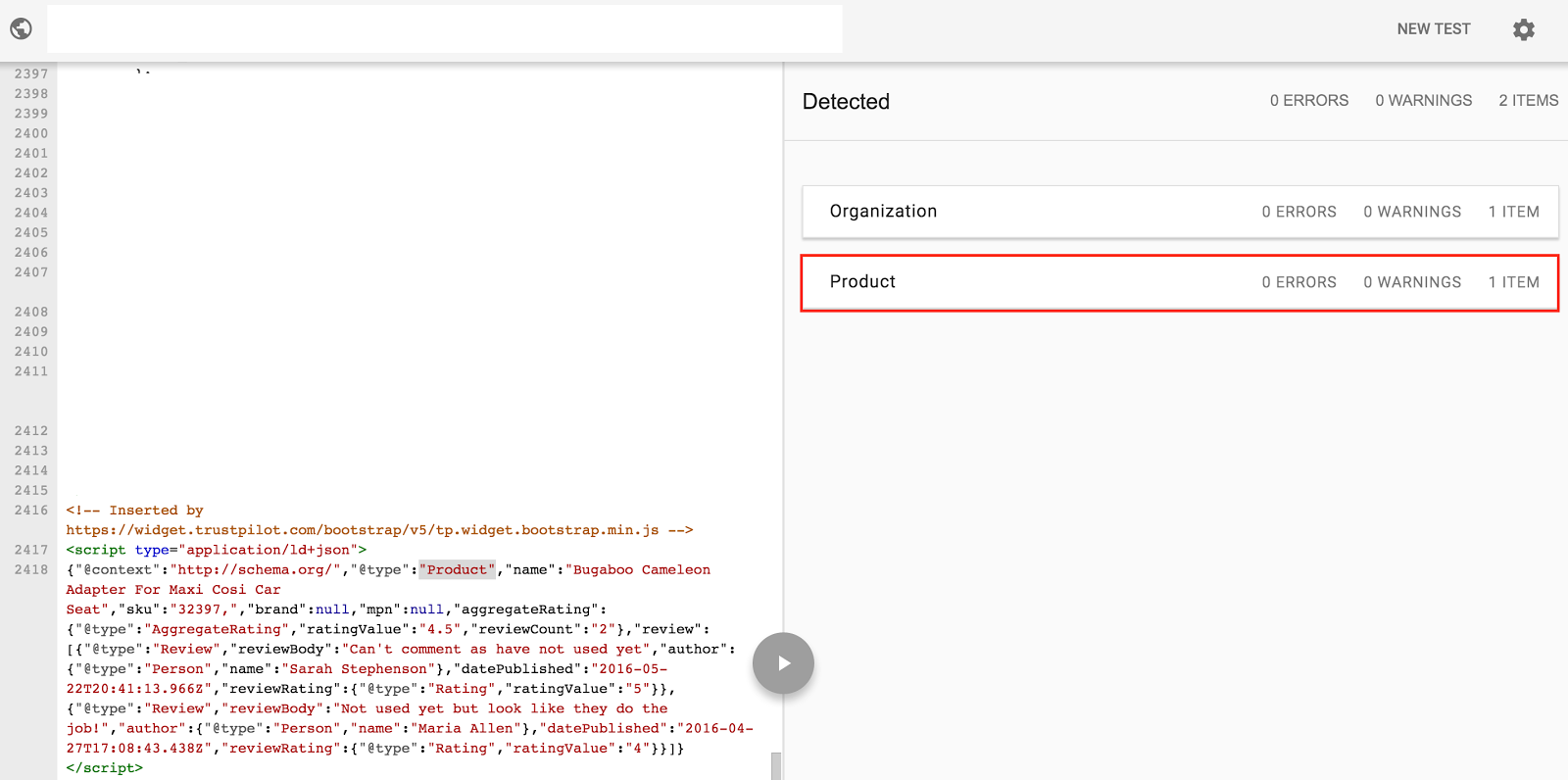The height and width of the screenshot is (780, 1568).
Task: Click line number 2416 in the gutter
Action: click(x=31, y=511)
